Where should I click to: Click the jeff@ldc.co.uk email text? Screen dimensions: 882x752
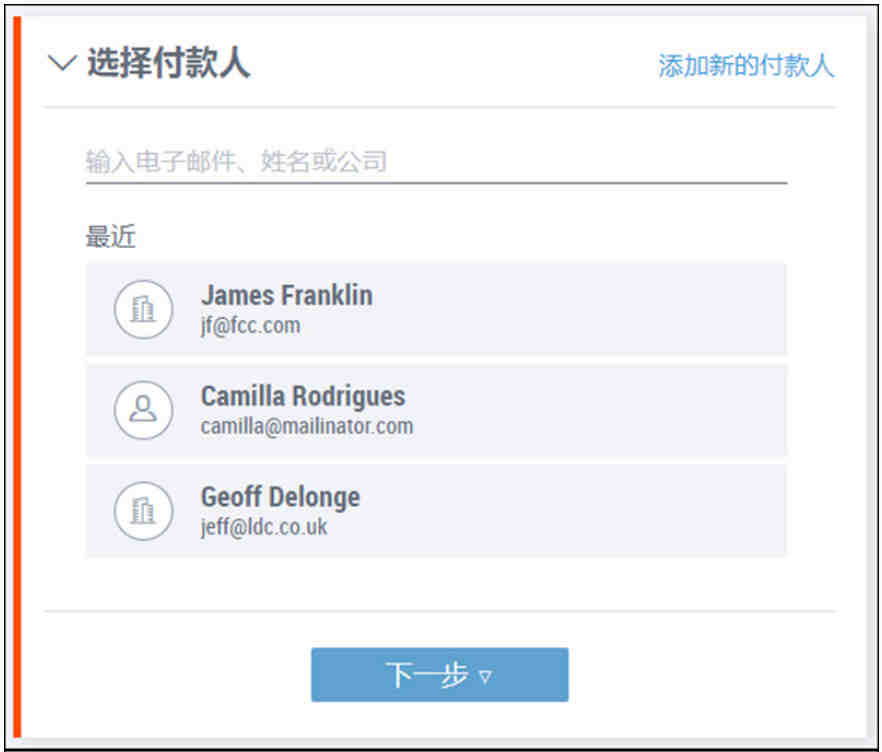click(264, 528)
